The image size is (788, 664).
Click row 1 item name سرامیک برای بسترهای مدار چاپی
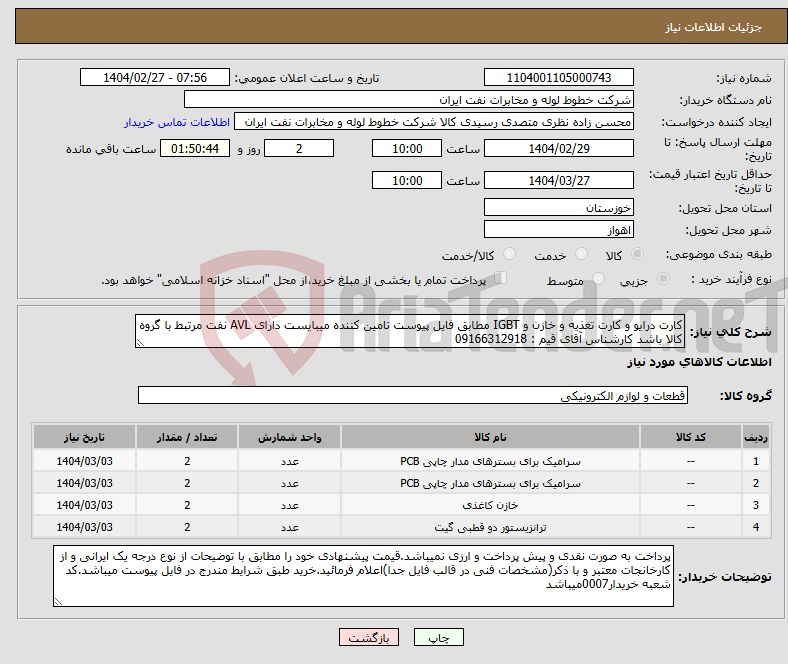[x=490, y=461]
